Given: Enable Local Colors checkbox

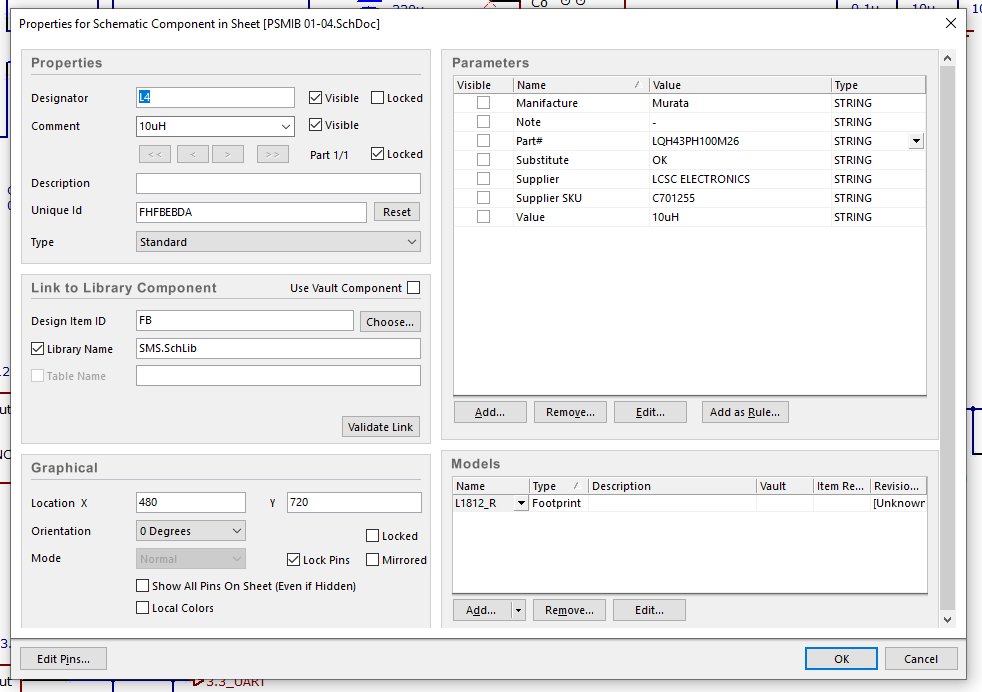Looking at the screenshot, I should (143, 607).
